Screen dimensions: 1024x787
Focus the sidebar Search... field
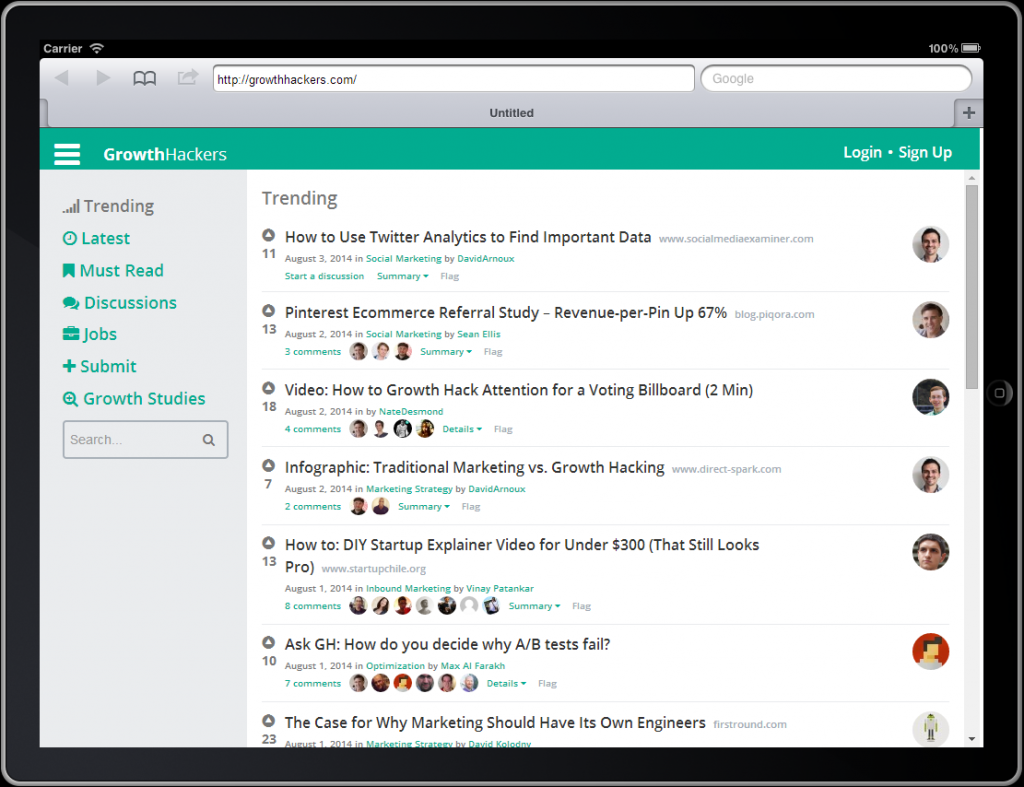(x=145, y=440)
